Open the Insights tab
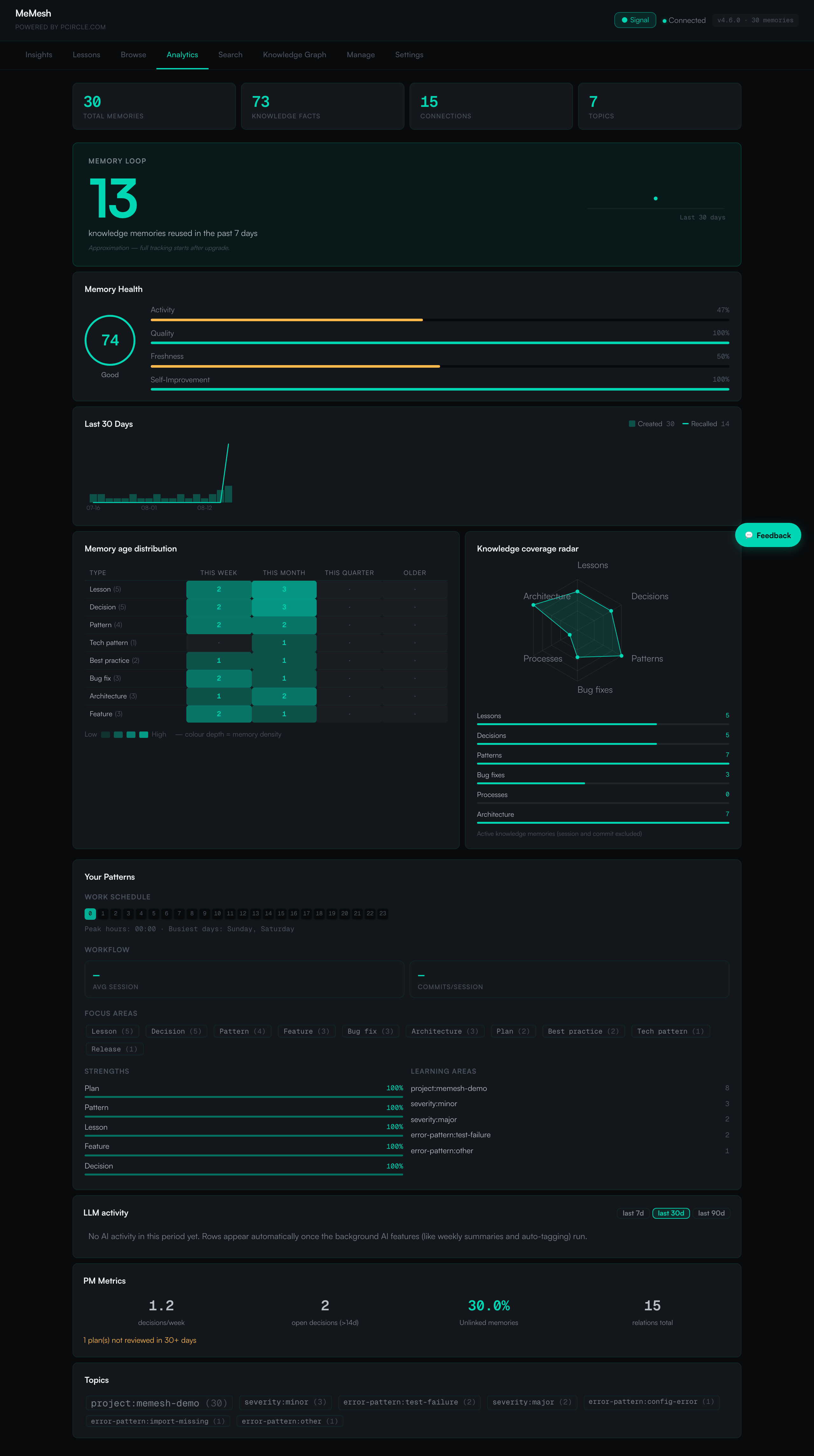 38,55
